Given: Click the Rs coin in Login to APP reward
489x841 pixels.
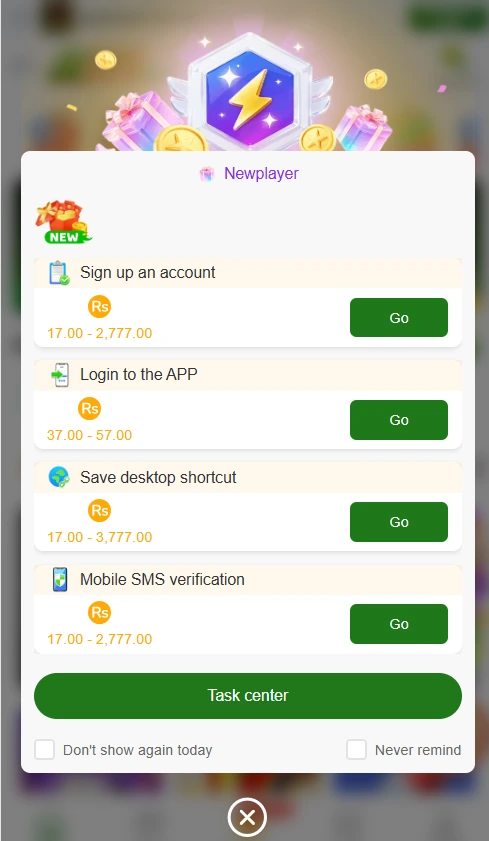Looking at the screenshot, I should pos(90,409).
